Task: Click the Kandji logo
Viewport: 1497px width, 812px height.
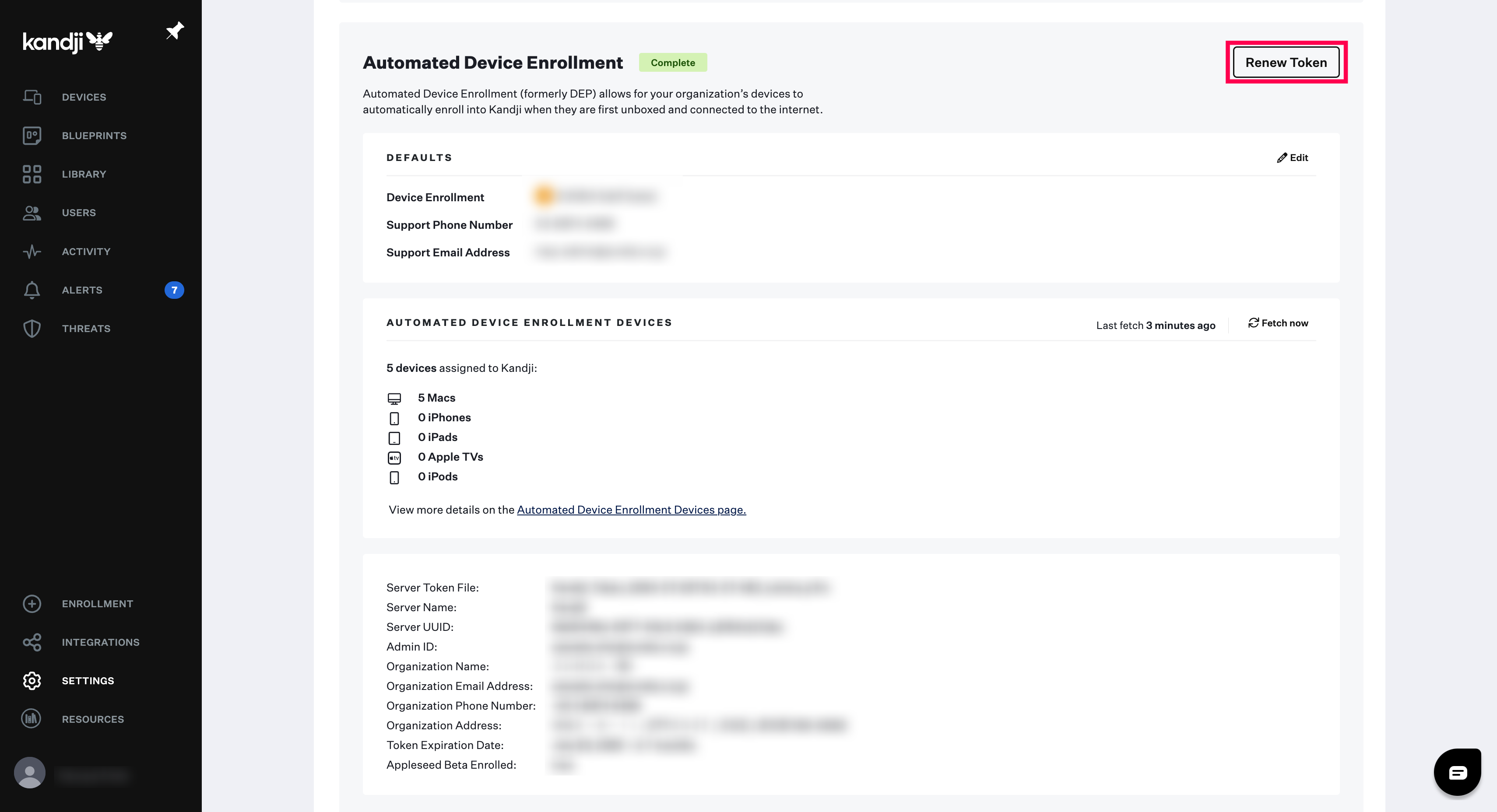Action: (x=67, y=42)
